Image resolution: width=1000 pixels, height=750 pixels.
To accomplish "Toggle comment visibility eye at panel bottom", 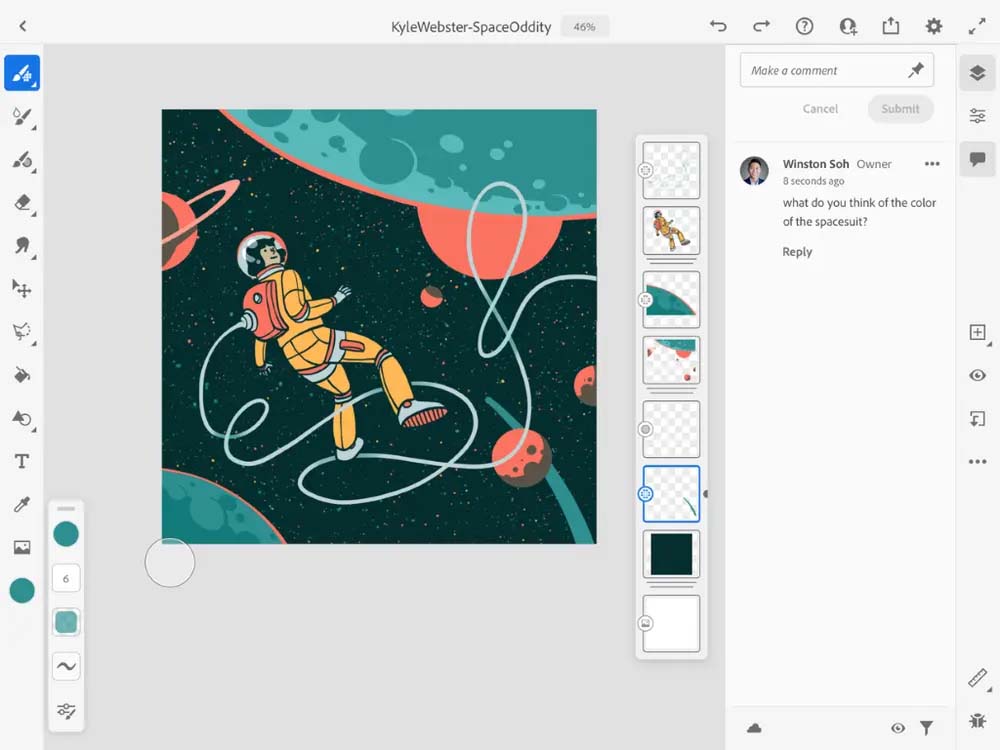I will click(x=898, y=728).
